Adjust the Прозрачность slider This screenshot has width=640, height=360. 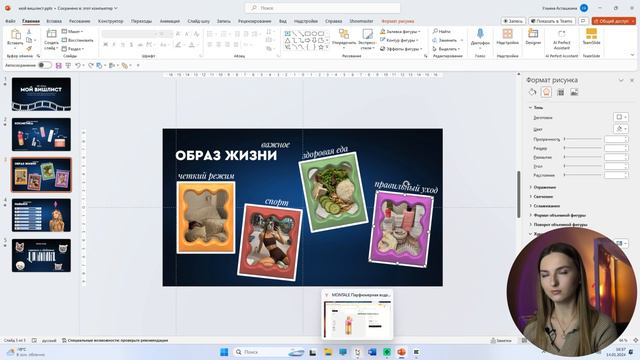point(583,139)
